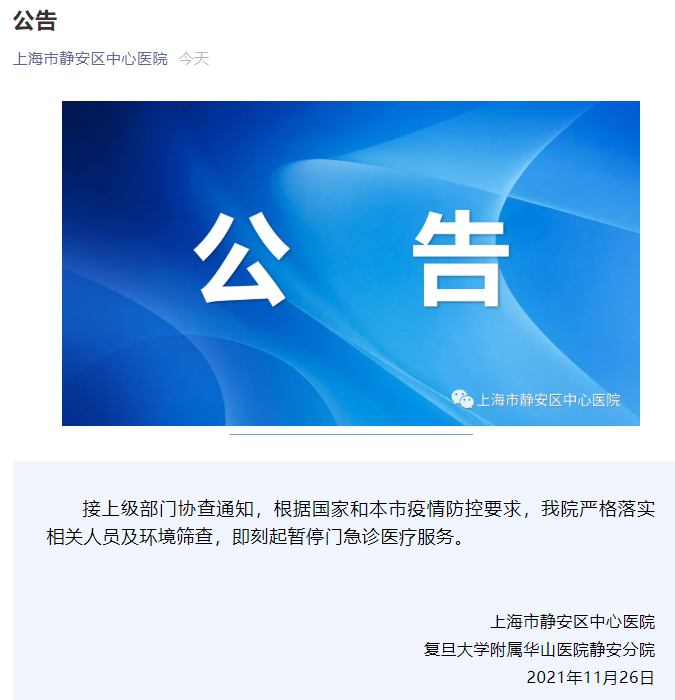This screenshot has height=700, width=675.
Task: Click the phrase 我院严格落实
Action: (x=598, y=508)
